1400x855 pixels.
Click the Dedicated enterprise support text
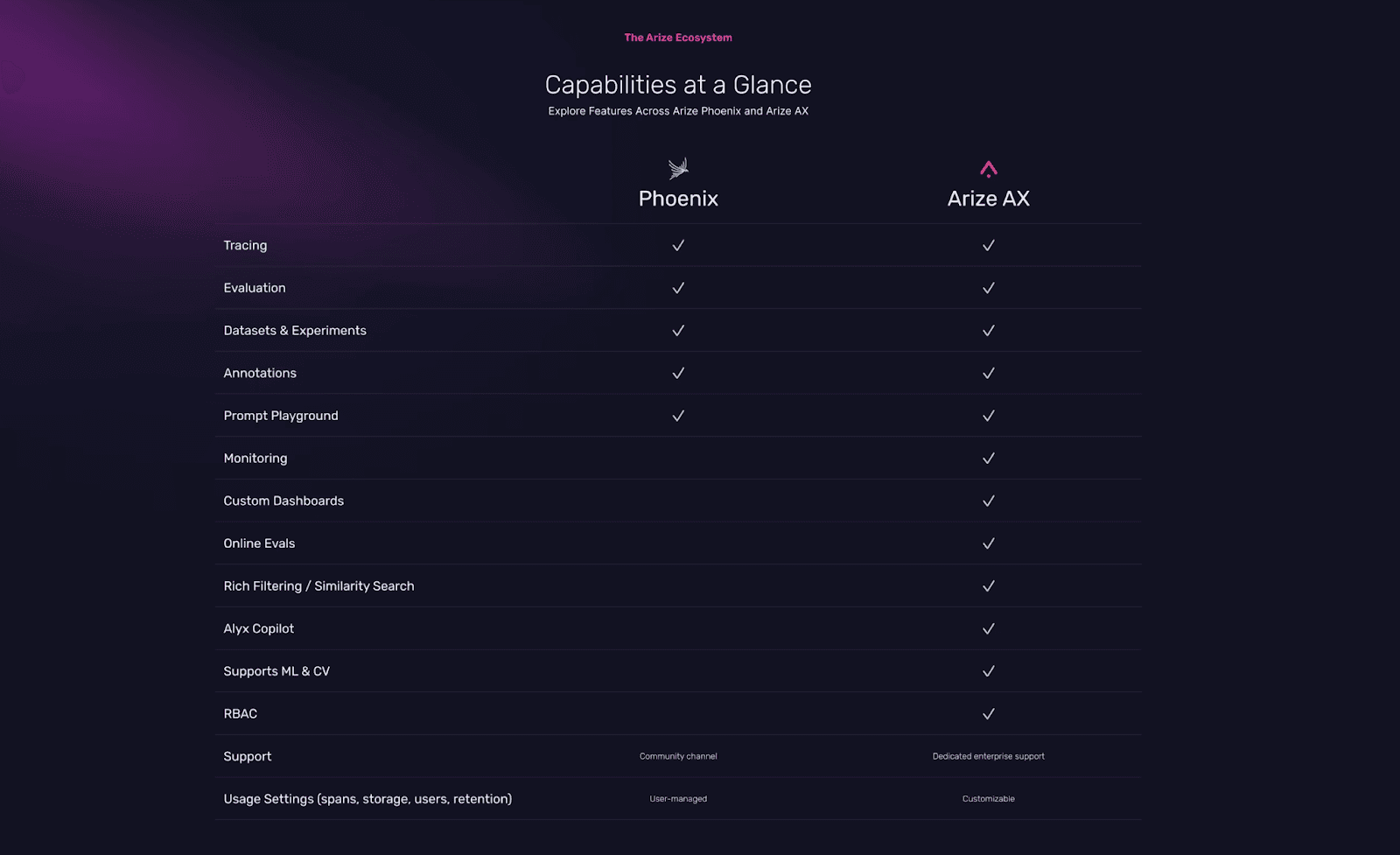point(988,756)
